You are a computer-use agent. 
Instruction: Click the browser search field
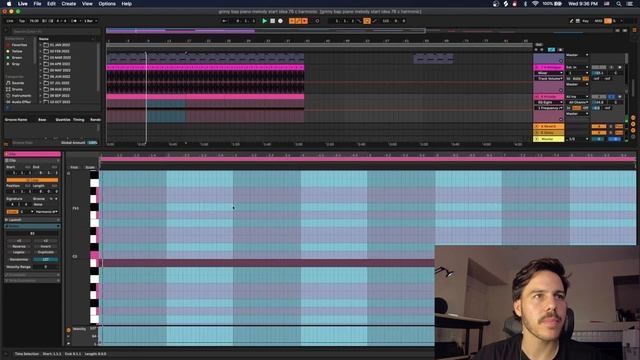pos(55,31)
